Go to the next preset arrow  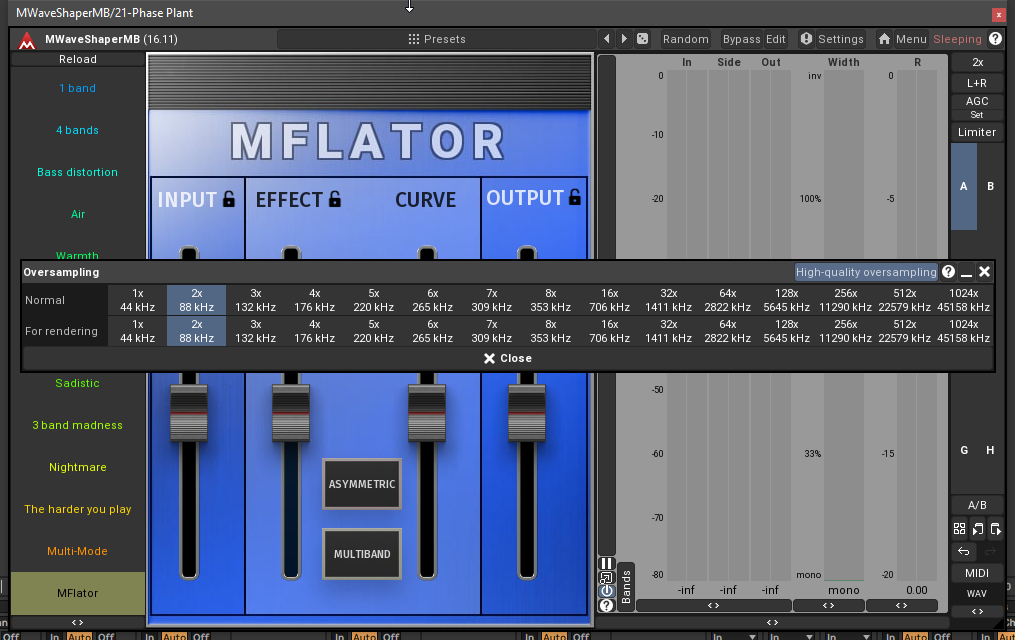point(624,39)
